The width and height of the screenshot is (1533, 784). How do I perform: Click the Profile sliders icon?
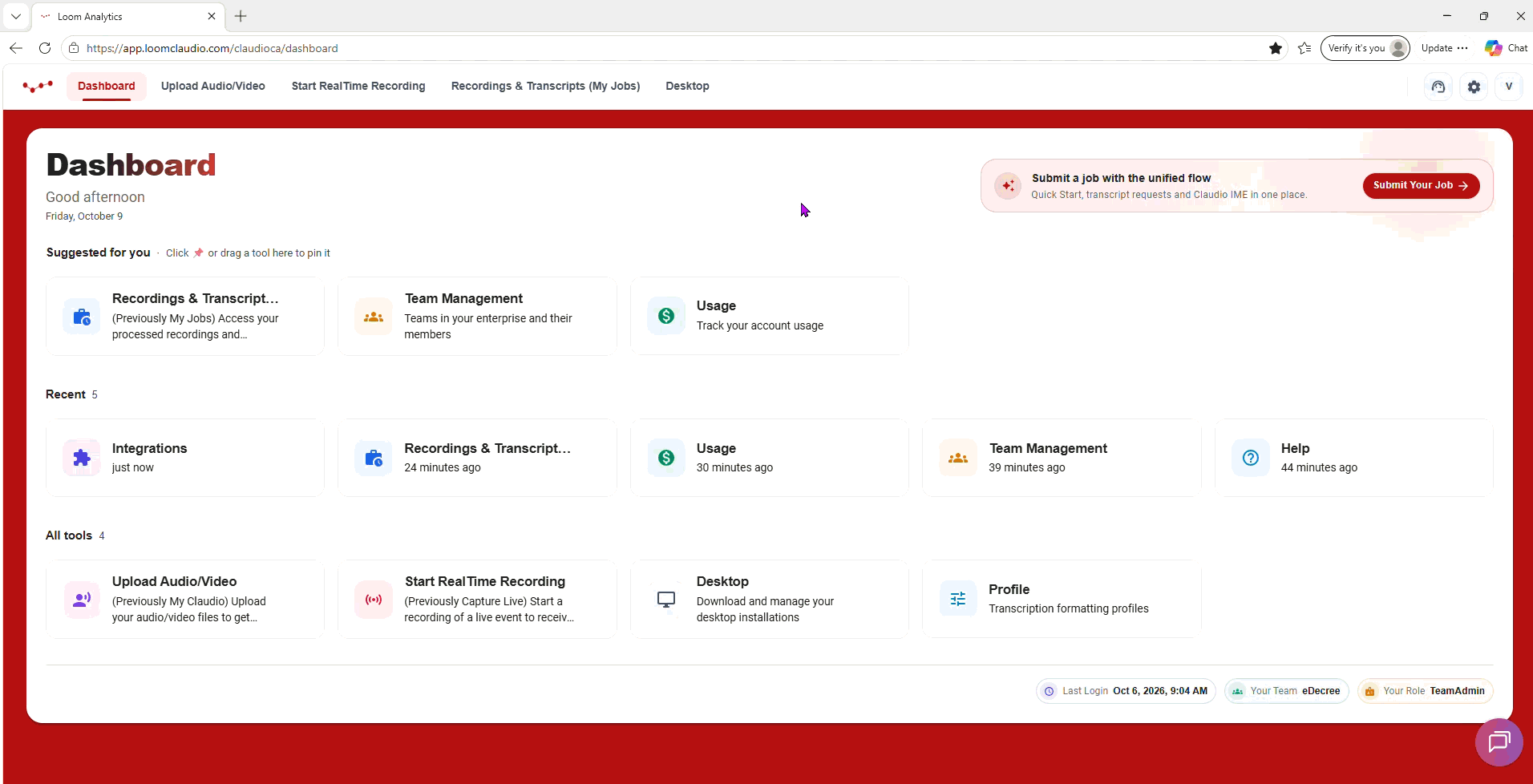pyautogui.click(x=958, y=599)
